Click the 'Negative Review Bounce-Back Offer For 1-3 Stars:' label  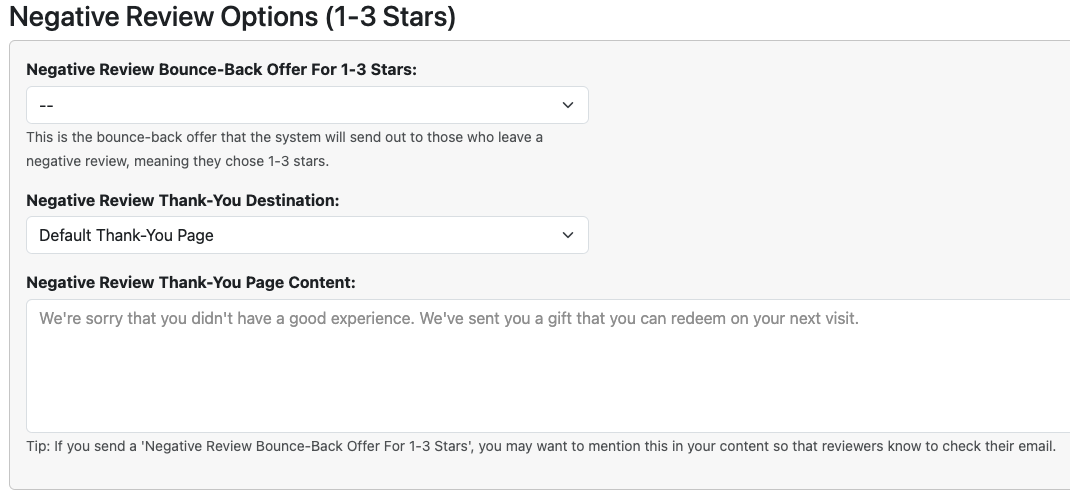tap(221, 70)
